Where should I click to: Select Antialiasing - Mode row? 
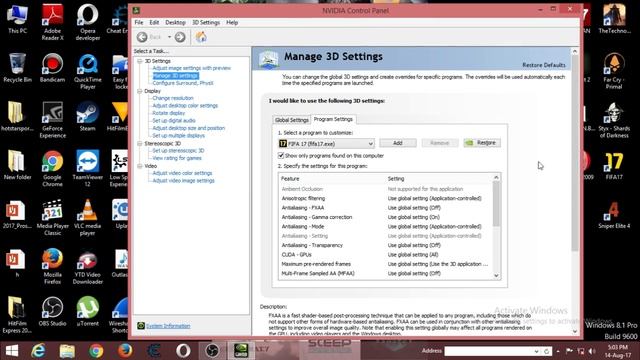(386, 227)
